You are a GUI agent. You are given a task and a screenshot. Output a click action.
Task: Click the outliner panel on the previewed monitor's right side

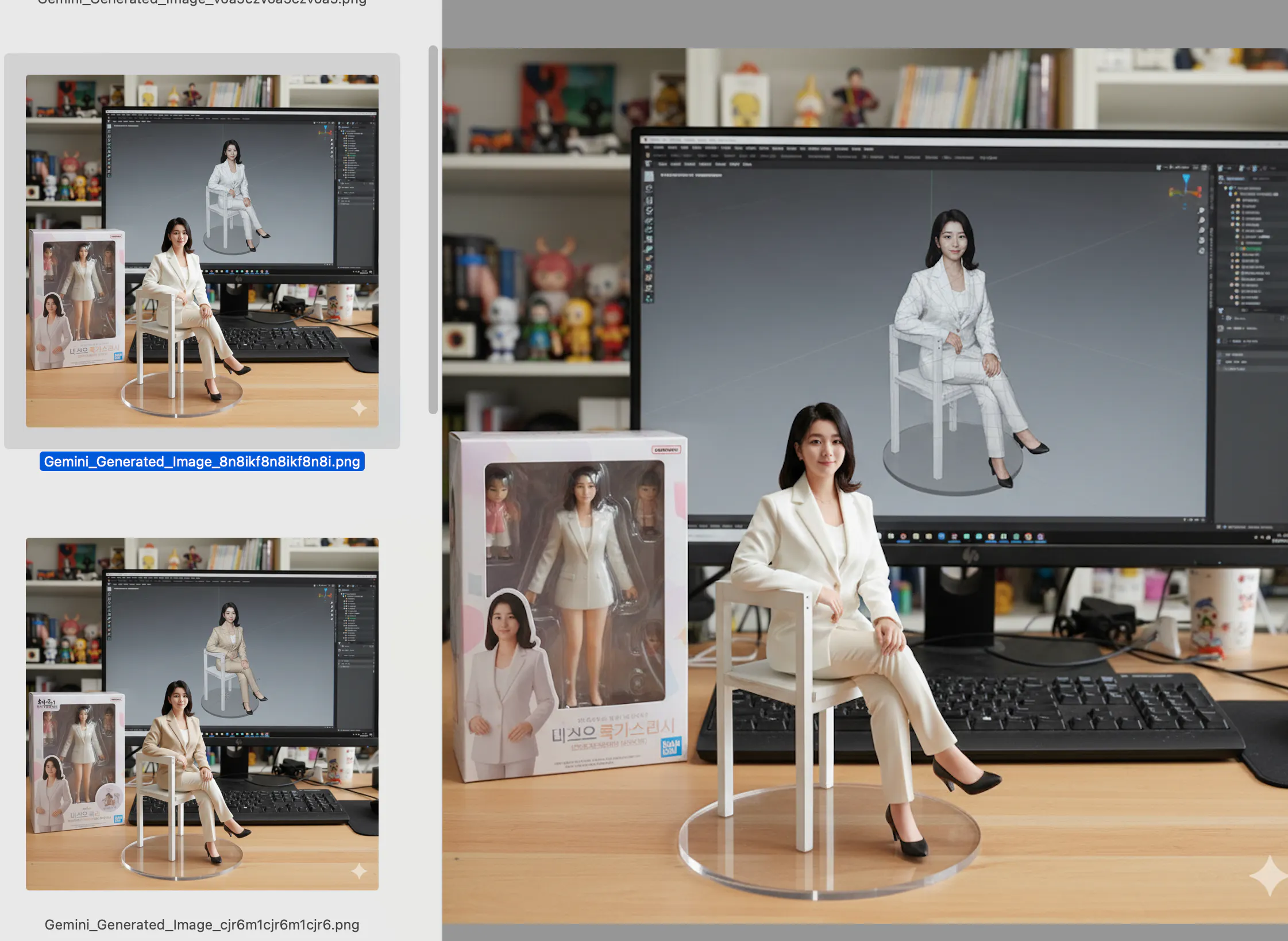1251,241
